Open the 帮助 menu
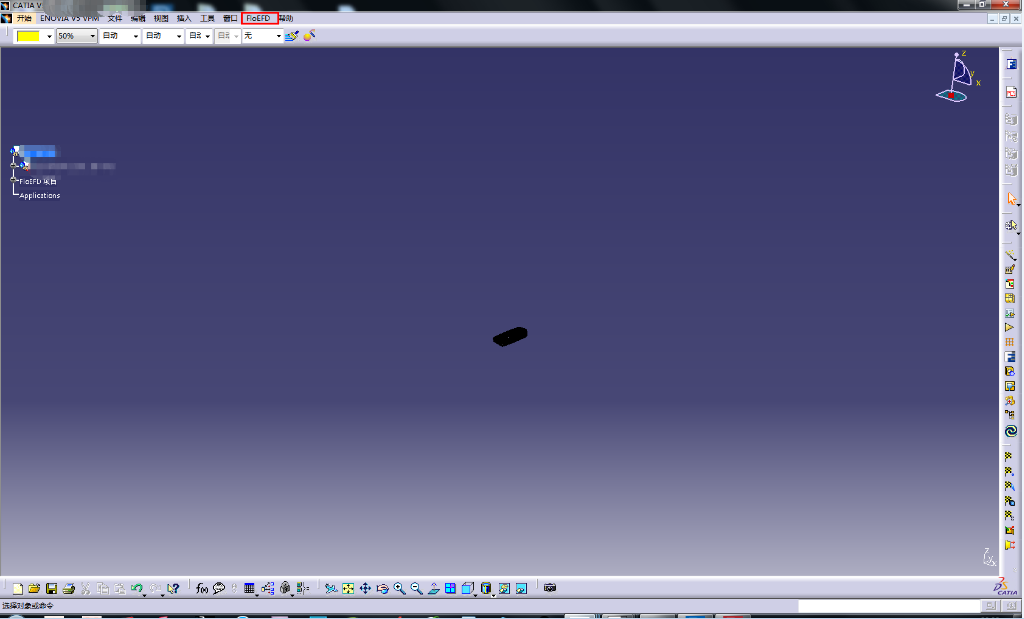The image size is (1024, 619). 286,18
